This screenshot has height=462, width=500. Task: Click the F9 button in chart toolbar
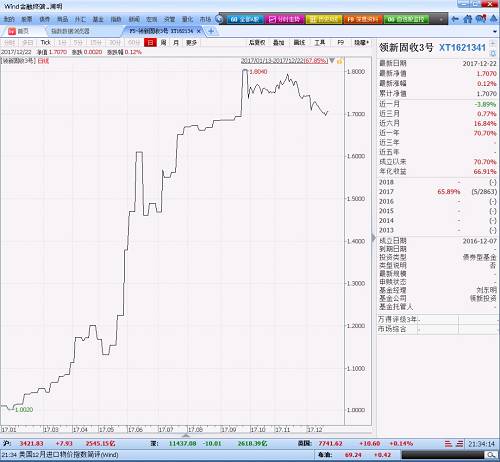[x=340, y=43]
